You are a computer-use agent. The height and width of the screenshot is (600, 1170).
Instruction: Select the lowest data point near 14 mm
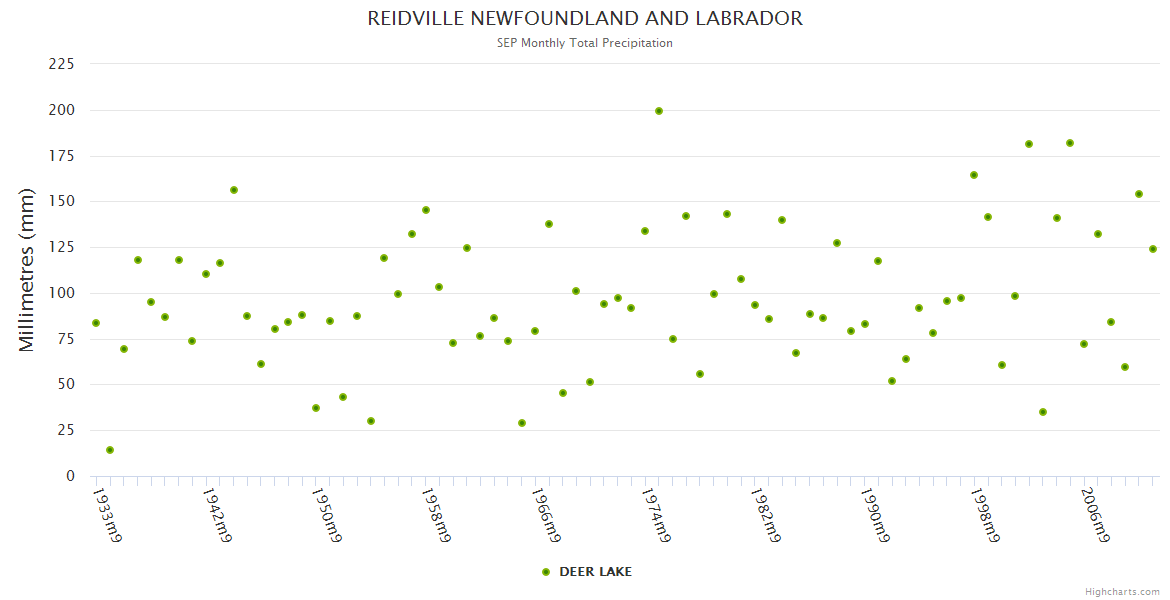(x=110, y=450)
